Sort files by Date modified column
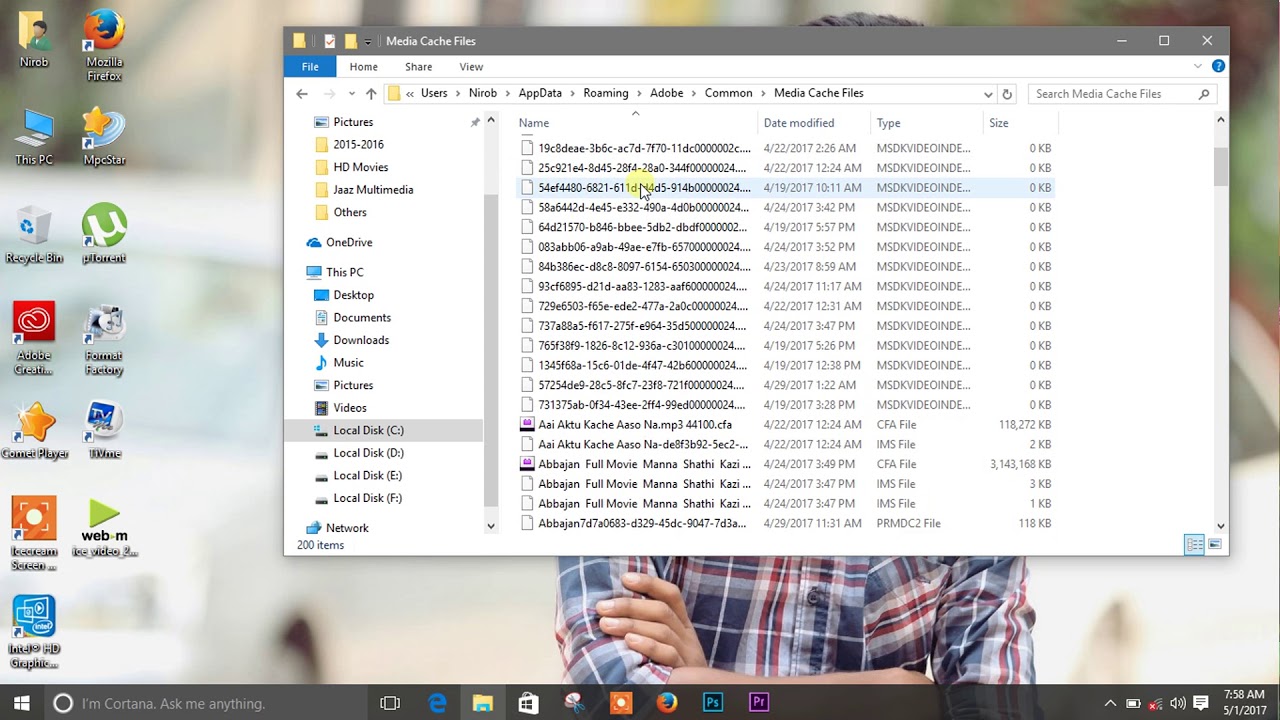 pos(798,123)
